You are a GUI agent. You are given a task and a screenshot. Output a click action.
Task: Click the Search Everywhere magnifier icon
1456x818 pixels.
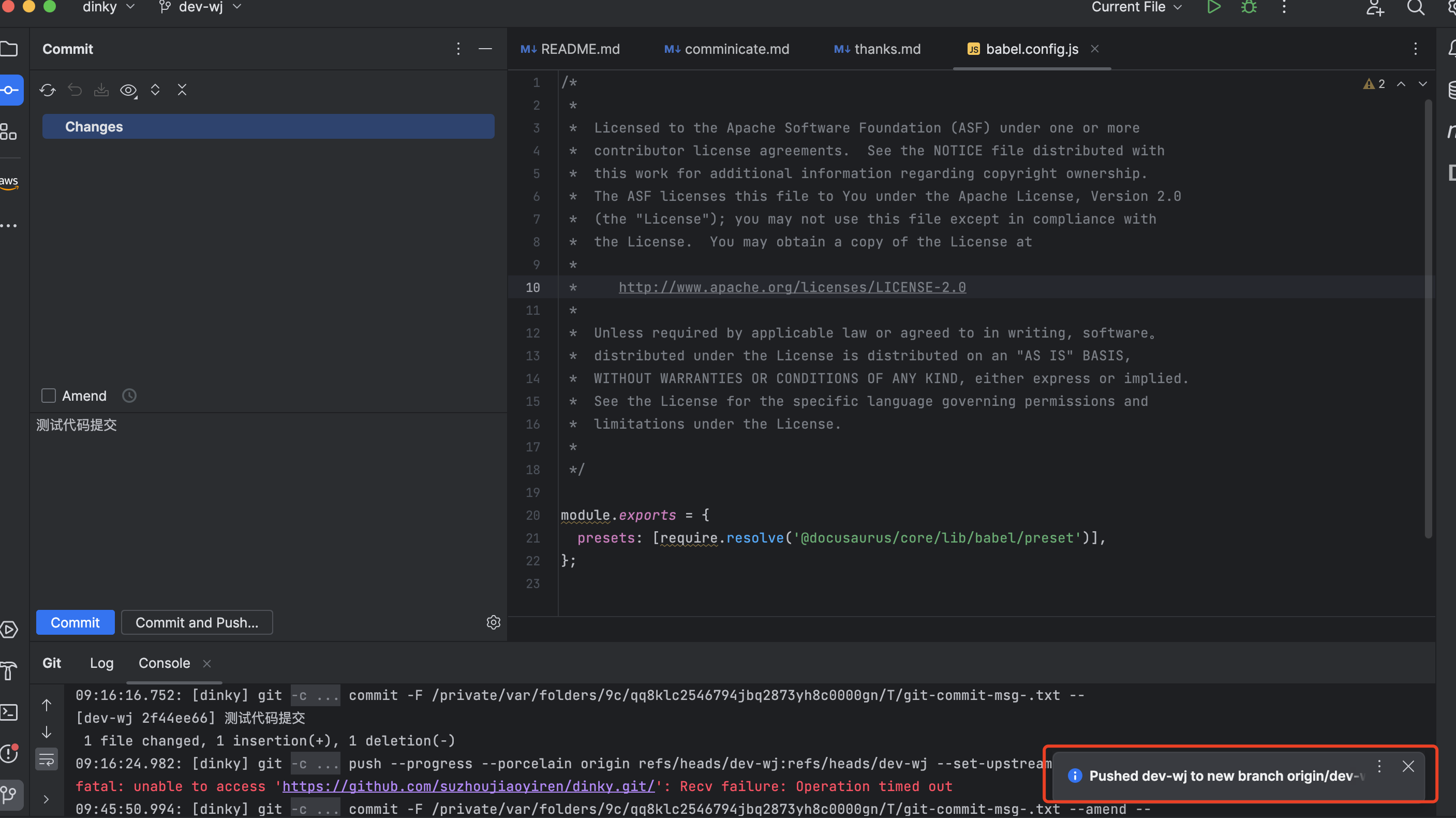pyautogui.click(x=1415, y=7)
